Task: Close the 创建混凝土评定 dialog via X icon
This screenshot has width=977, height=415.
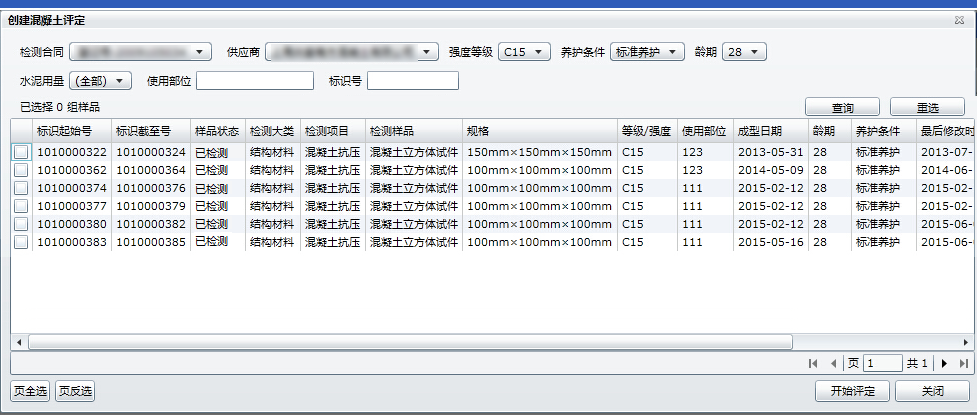Action: point(959,20)
